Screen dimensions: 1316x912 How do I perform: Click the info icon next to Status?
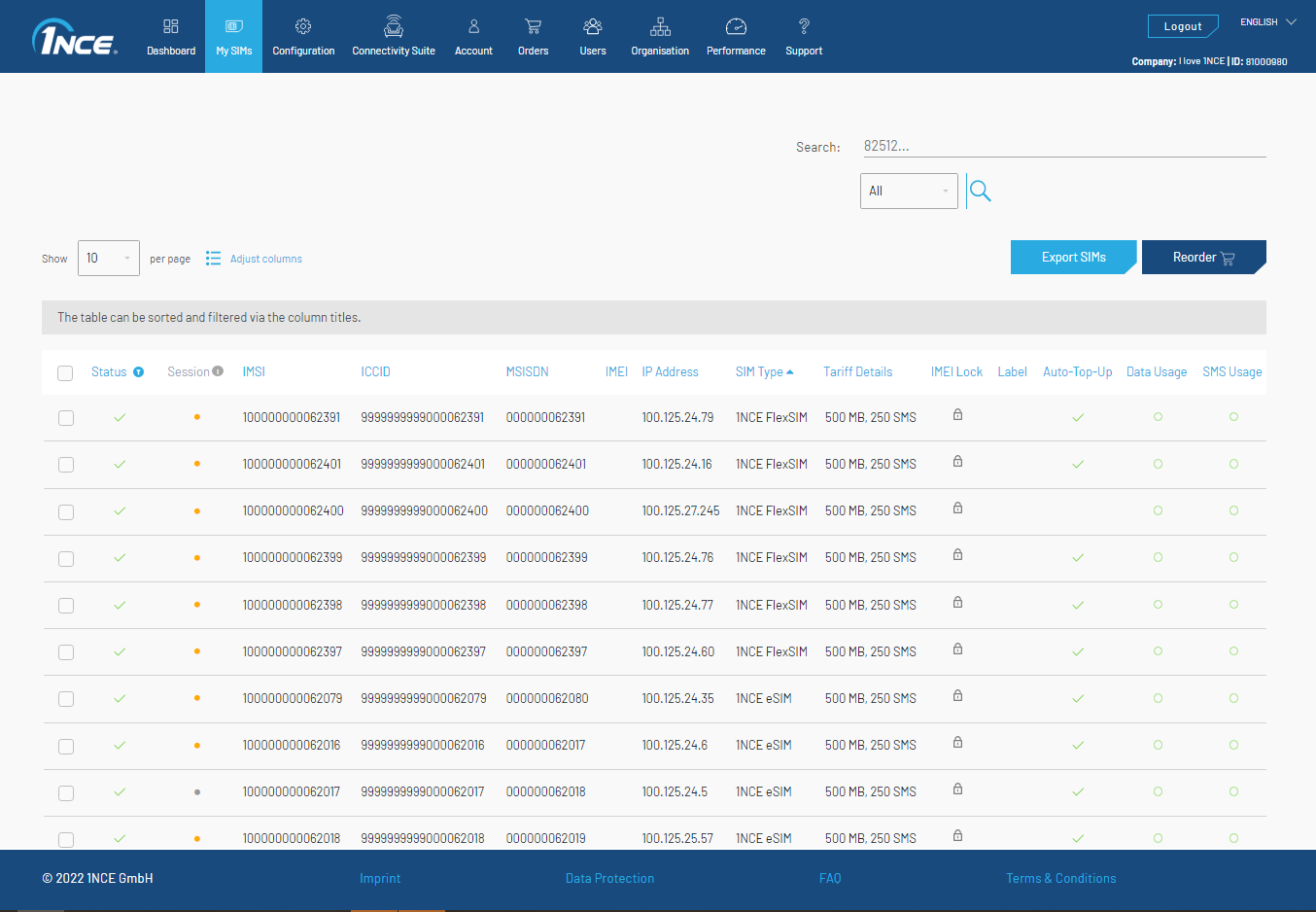pyautogui.click(x=139, y=372)
